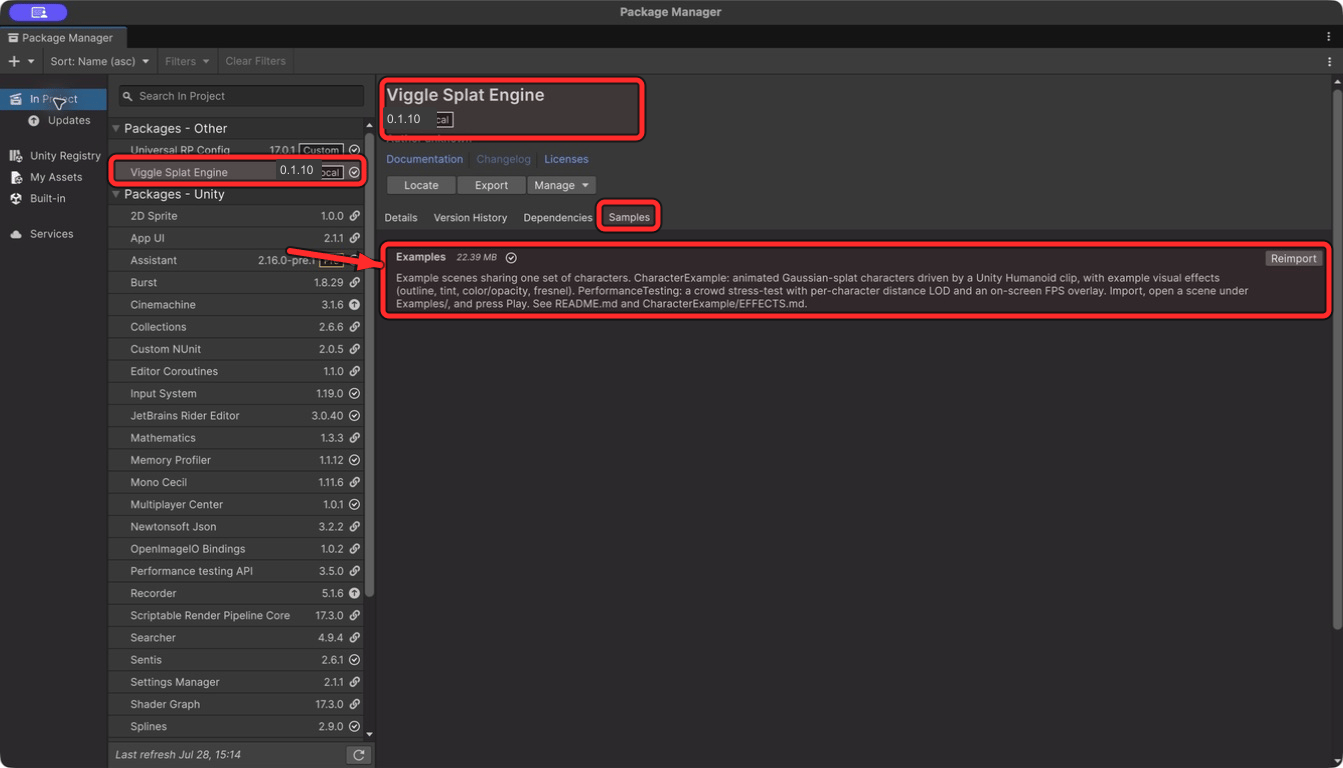Click the refresh package list button
Viewport: 1343px width, 768px height.
(x=358, y=755)
